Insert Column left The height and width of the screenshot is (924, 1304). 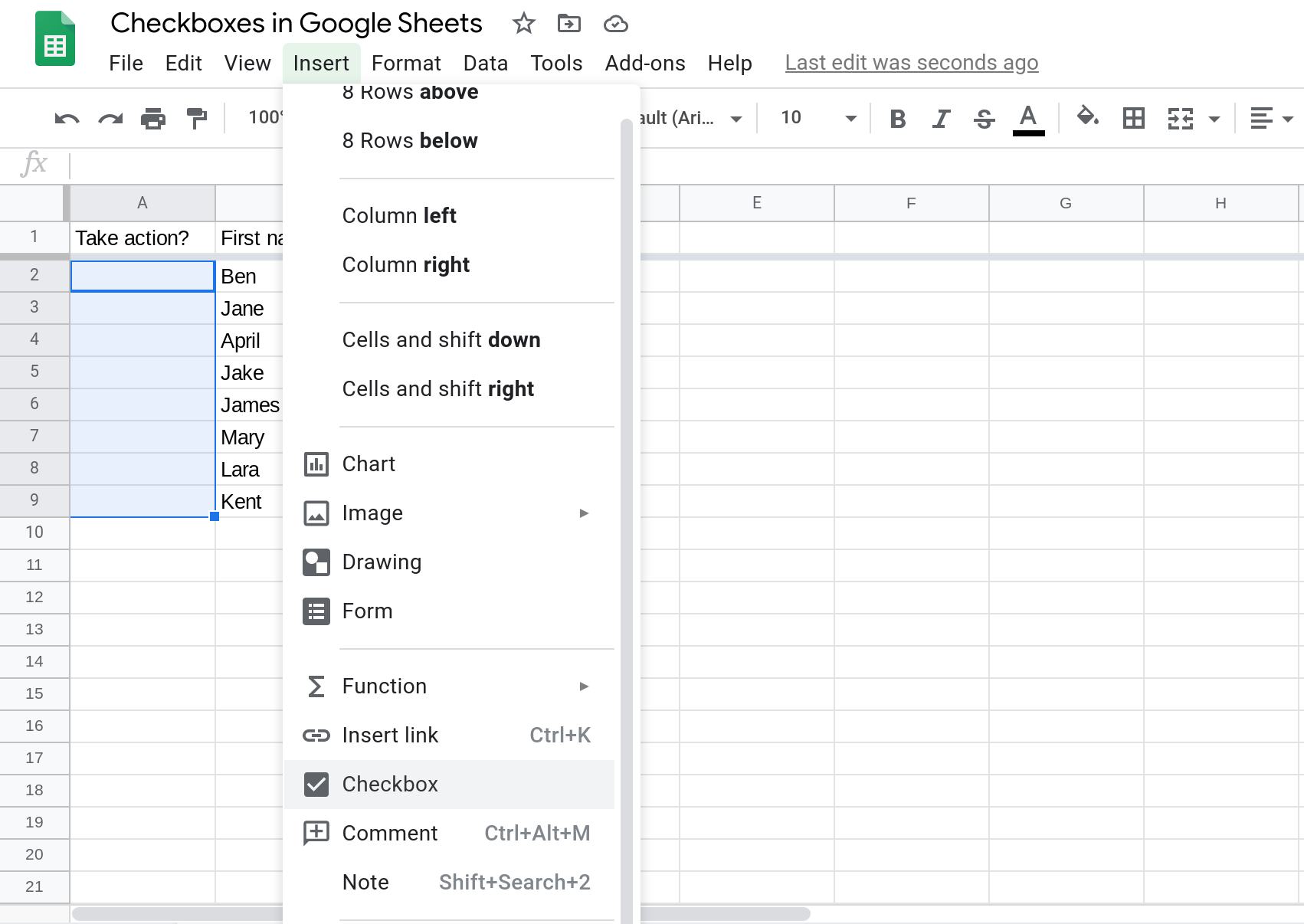tap(450, 216)
